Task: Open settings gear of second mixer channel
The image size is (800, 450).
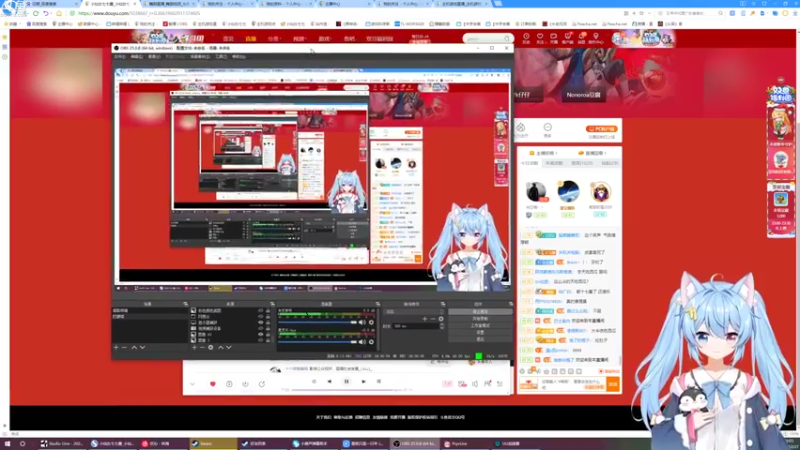Action: point(371,342)
